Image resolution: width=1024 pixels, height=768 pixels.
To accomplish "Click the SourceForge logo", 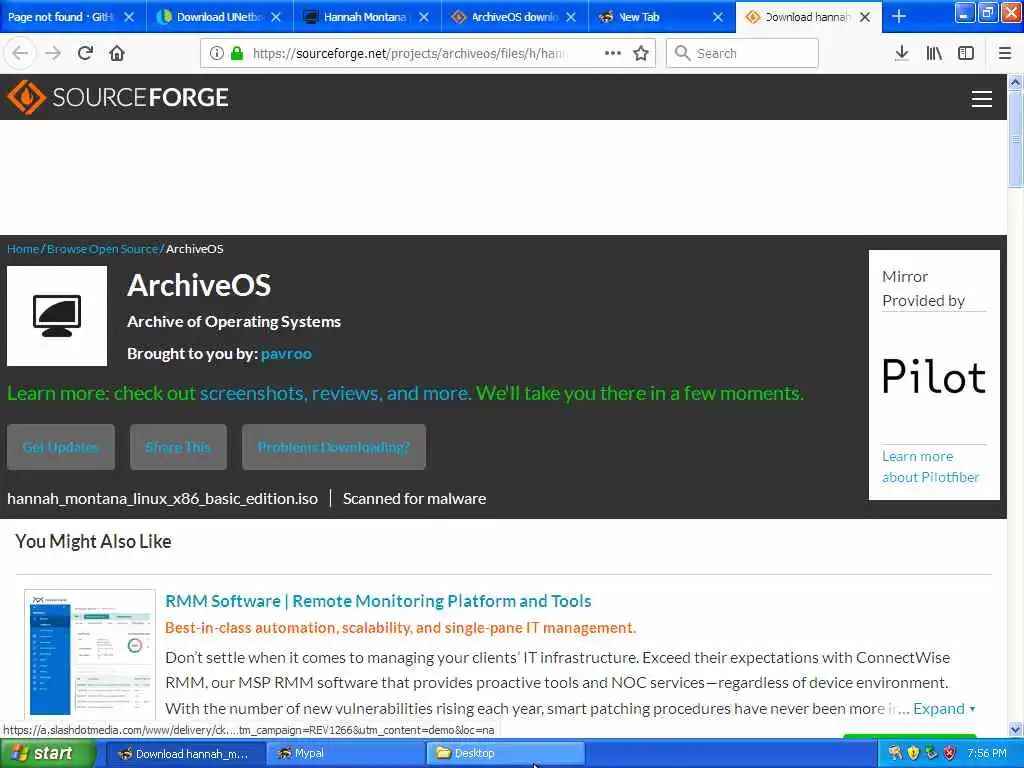I will (x=118, y=97).
